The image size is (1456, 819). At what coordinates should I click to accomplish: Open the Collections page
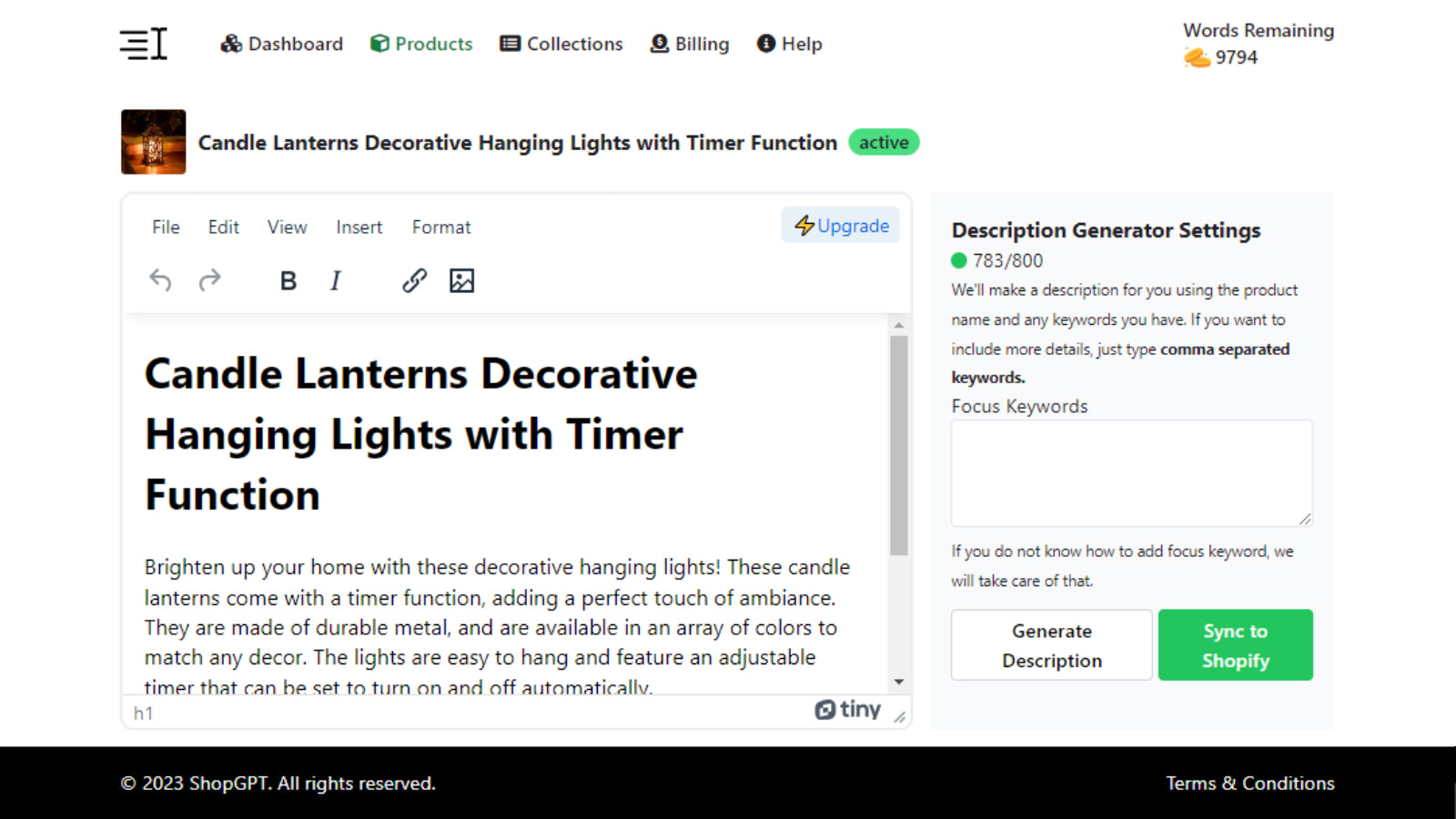coord(561,44)
